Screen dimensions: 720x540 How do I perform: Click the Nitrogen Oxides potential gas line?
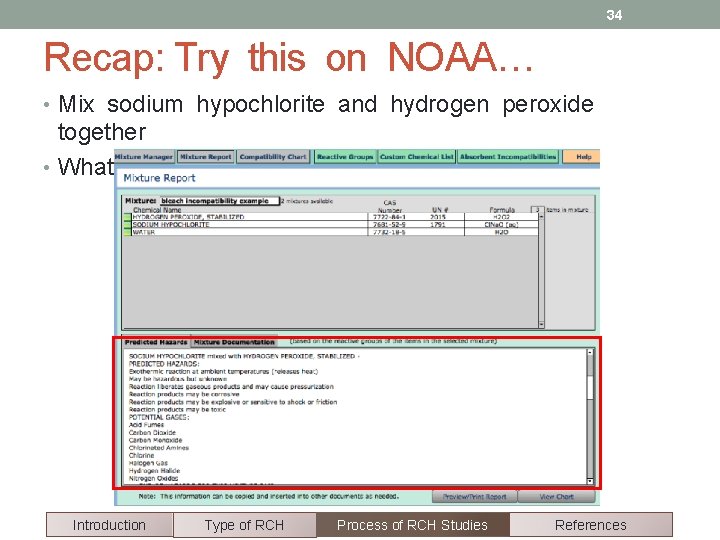click(153, 478)
